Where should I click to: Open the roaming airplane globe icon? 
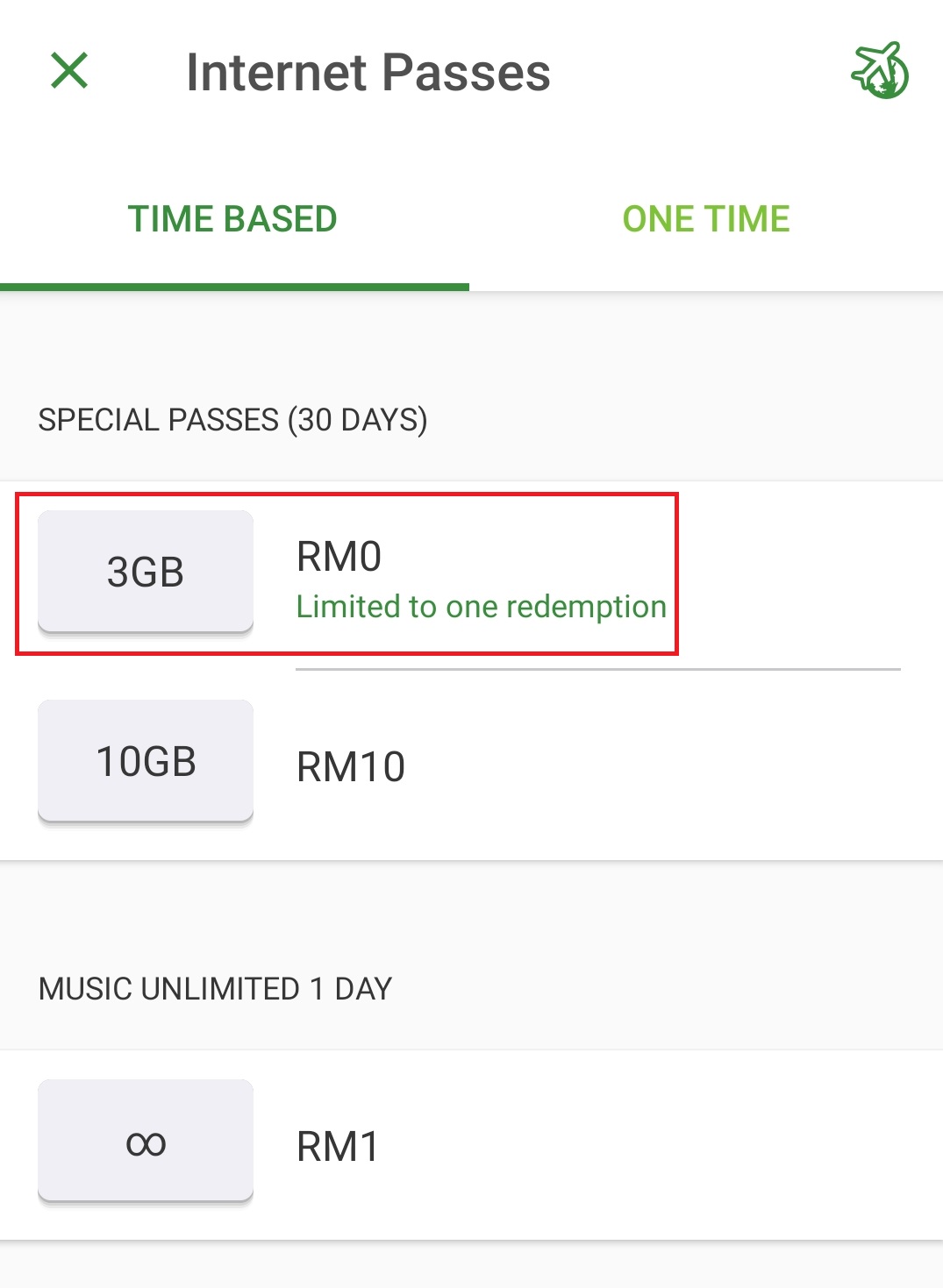click(x=879, y=71)
